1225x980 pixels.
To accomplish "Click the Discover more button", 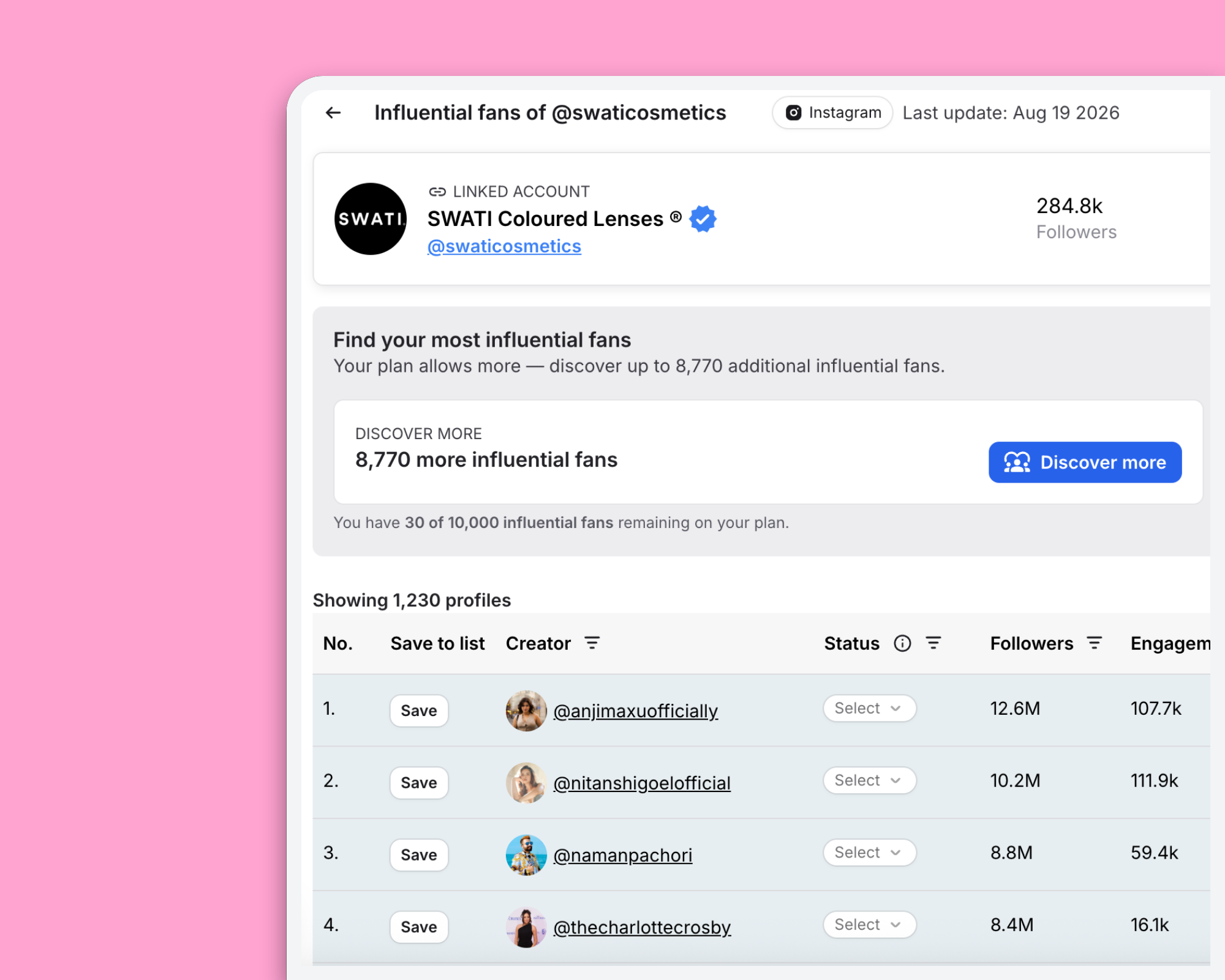I will (1085, 462).
